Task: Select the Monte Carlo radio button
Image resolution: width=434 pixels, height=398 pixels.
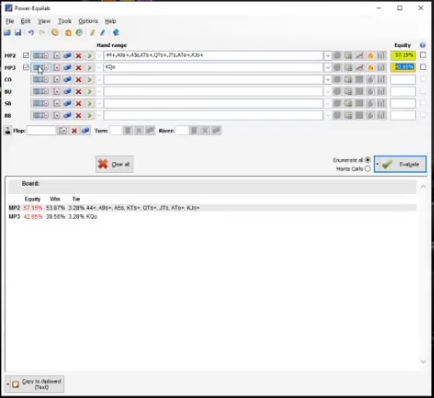Action: coord(368,169)
